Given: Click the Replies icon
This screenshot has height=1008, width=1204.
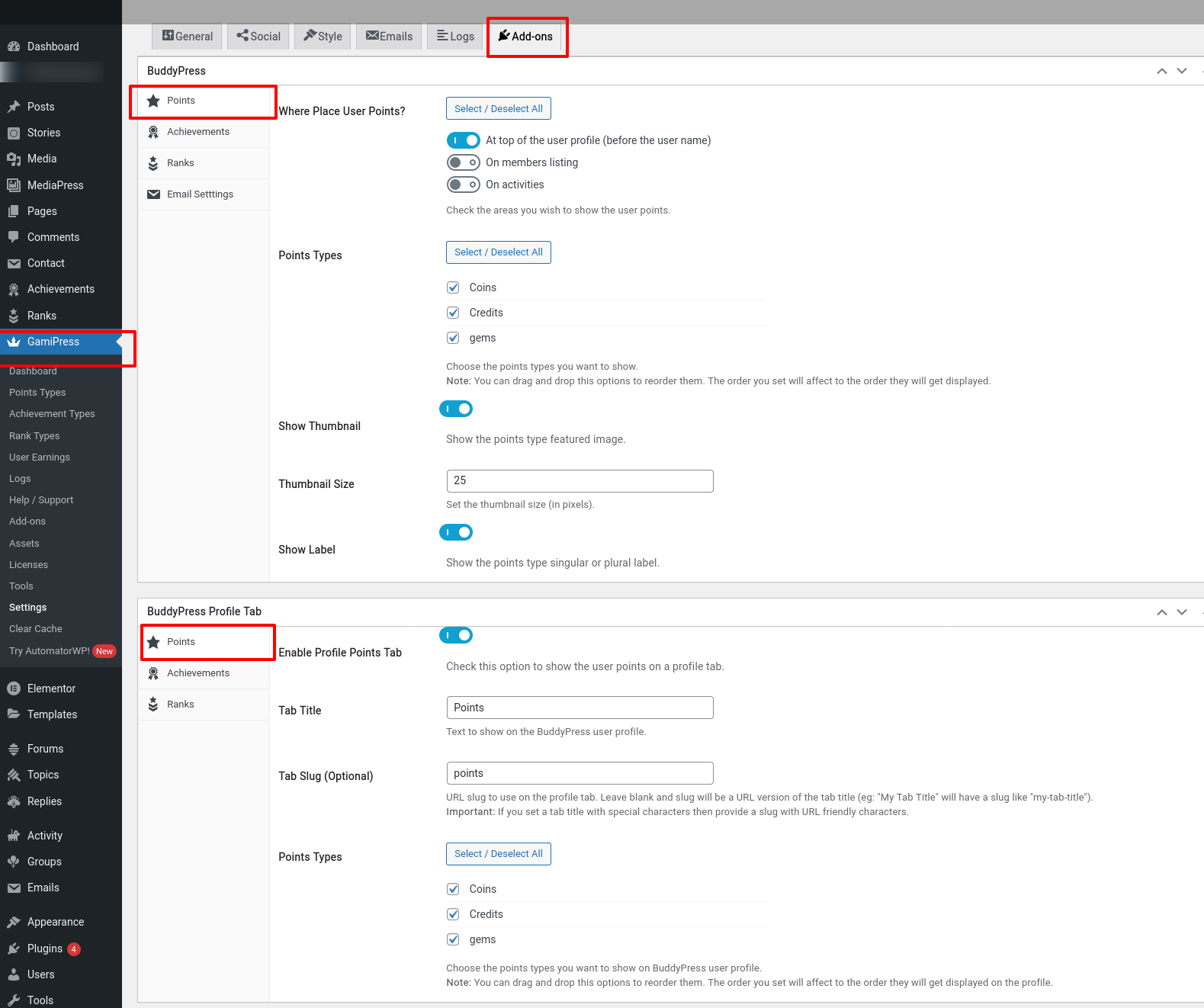Looking at the screenshot, I should coord(14,801).
